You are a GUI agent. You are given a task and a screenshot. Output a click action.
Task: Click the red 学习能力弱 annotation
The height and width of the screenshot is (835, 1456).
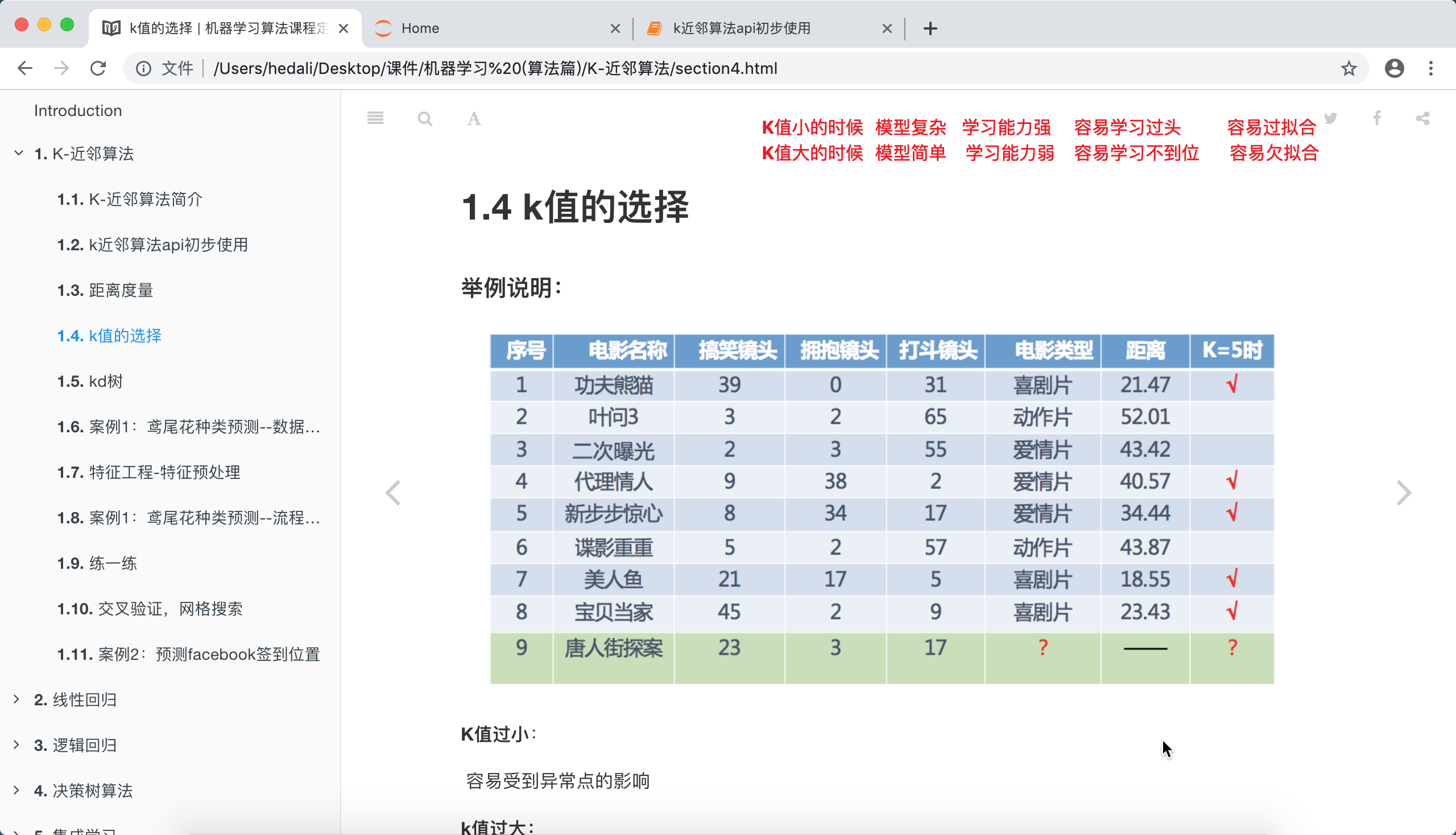1010,152
